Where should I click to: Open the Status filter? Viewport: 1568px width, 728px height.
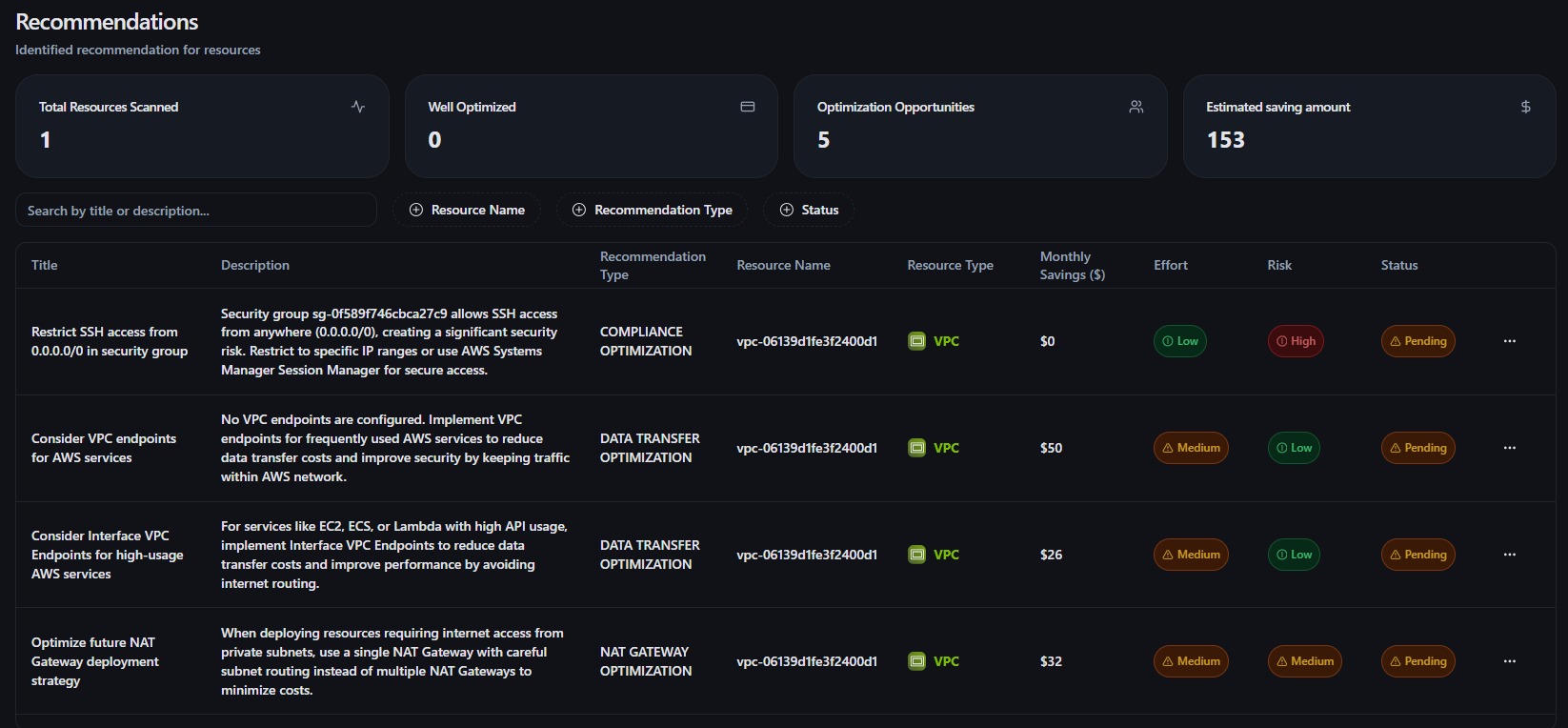coord(809,210)
